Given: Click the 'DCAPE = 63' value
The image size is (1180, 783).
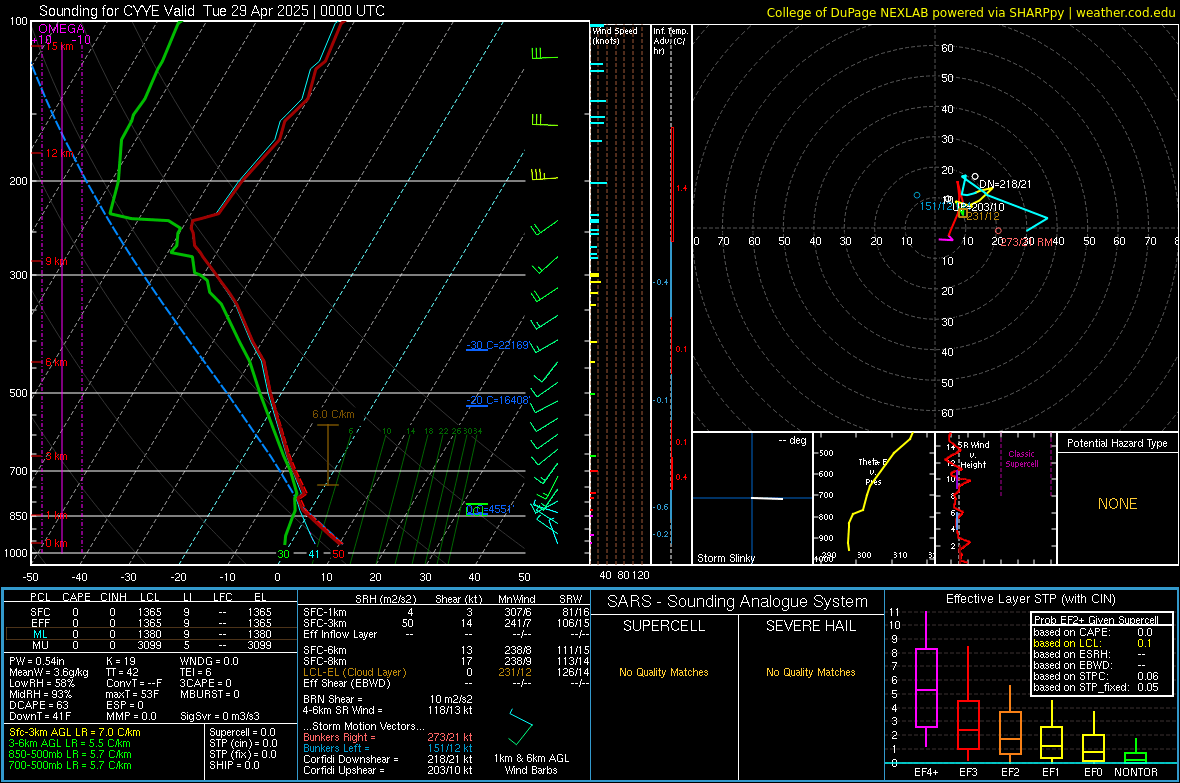Looking at the screenshot, I should click(38, 705).
